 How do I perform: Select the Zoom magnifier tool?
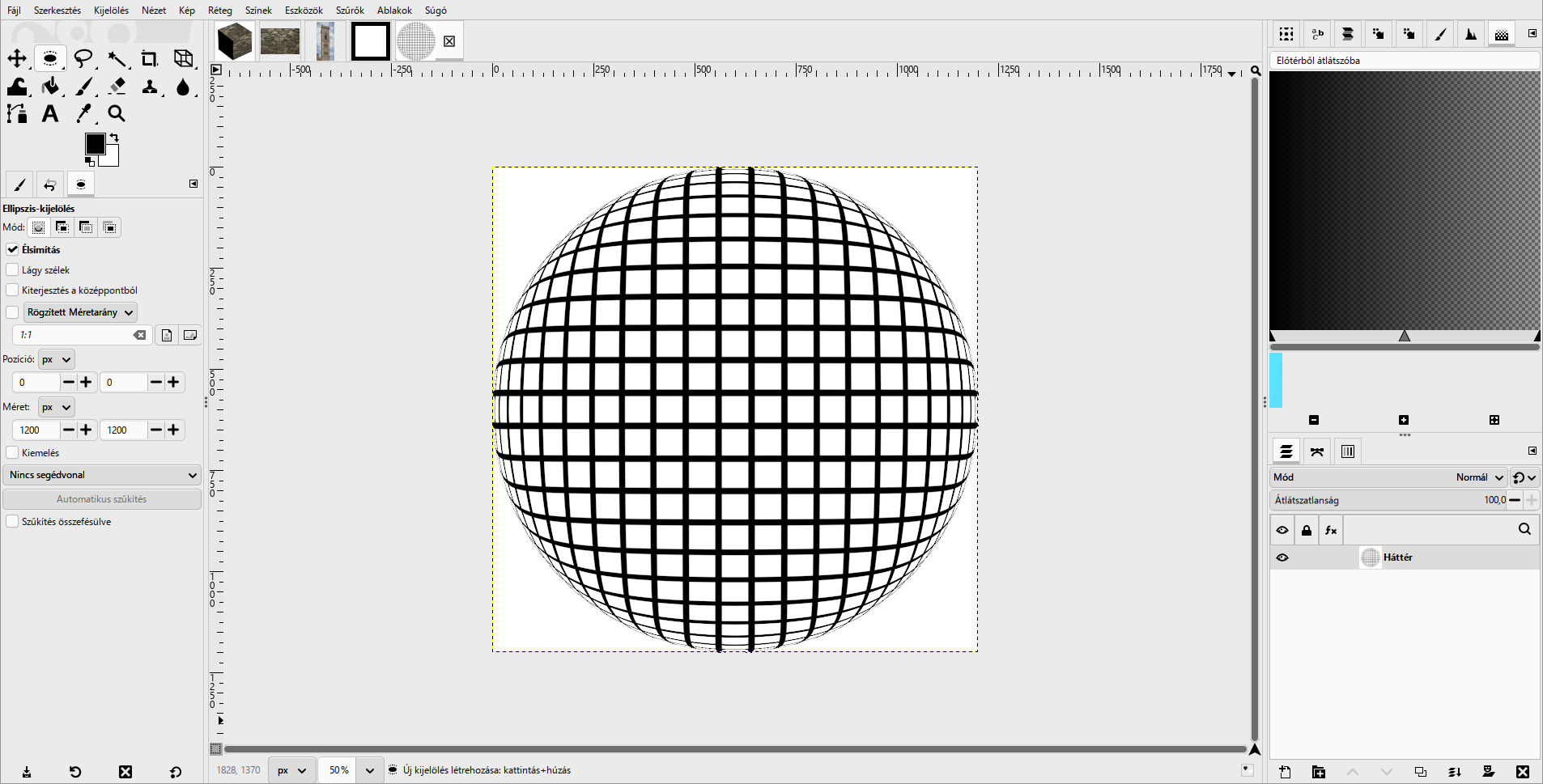pos(117,114)
